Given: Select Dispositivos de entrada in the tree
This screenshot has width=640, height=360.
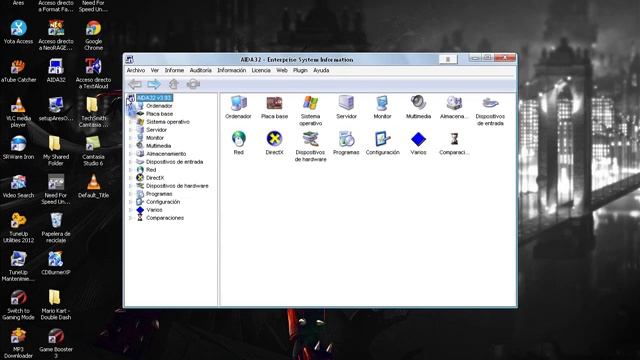Looking at the screenshot, I should [174, 162].
